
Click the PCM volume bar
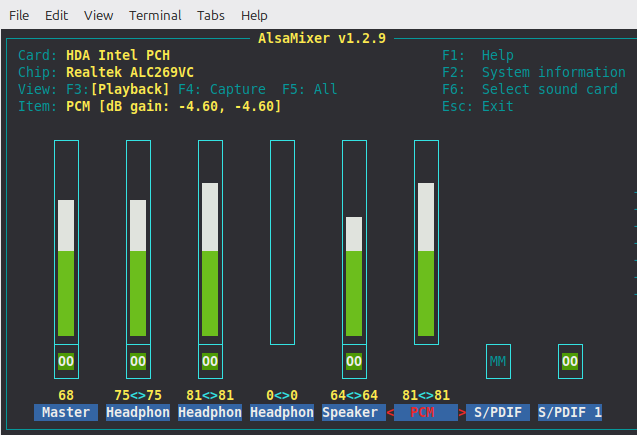coord(426,242)
